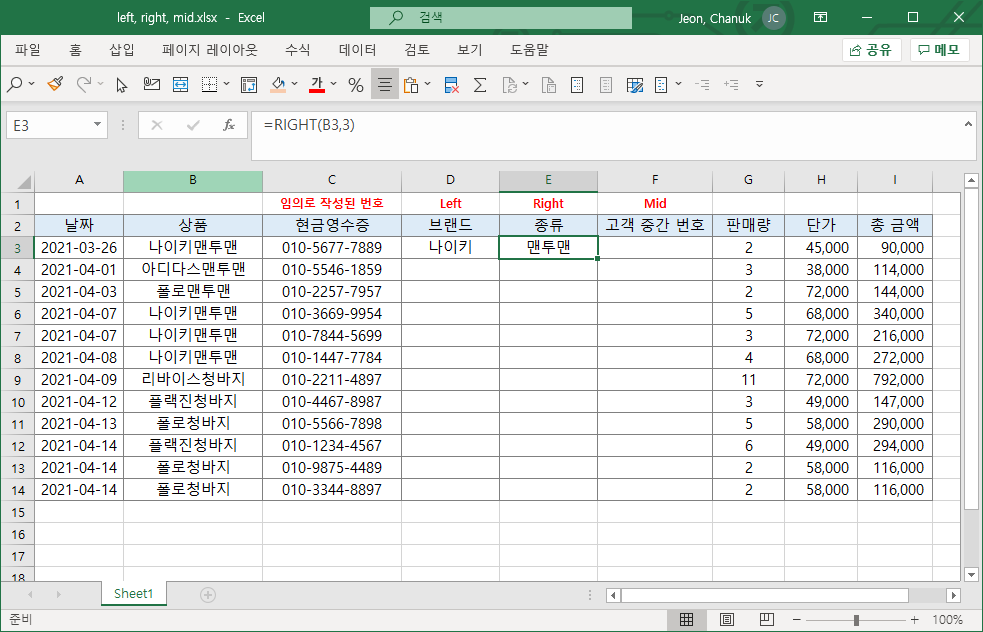The image size is (983, 632).
Task: Open the find magnifier tool
Action: tap(14, 85)
